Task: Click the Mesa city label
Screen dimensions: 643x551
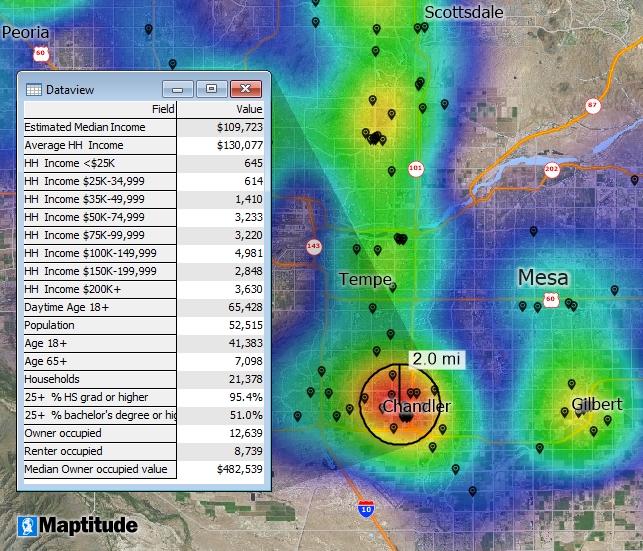Action: pos(543,278)
